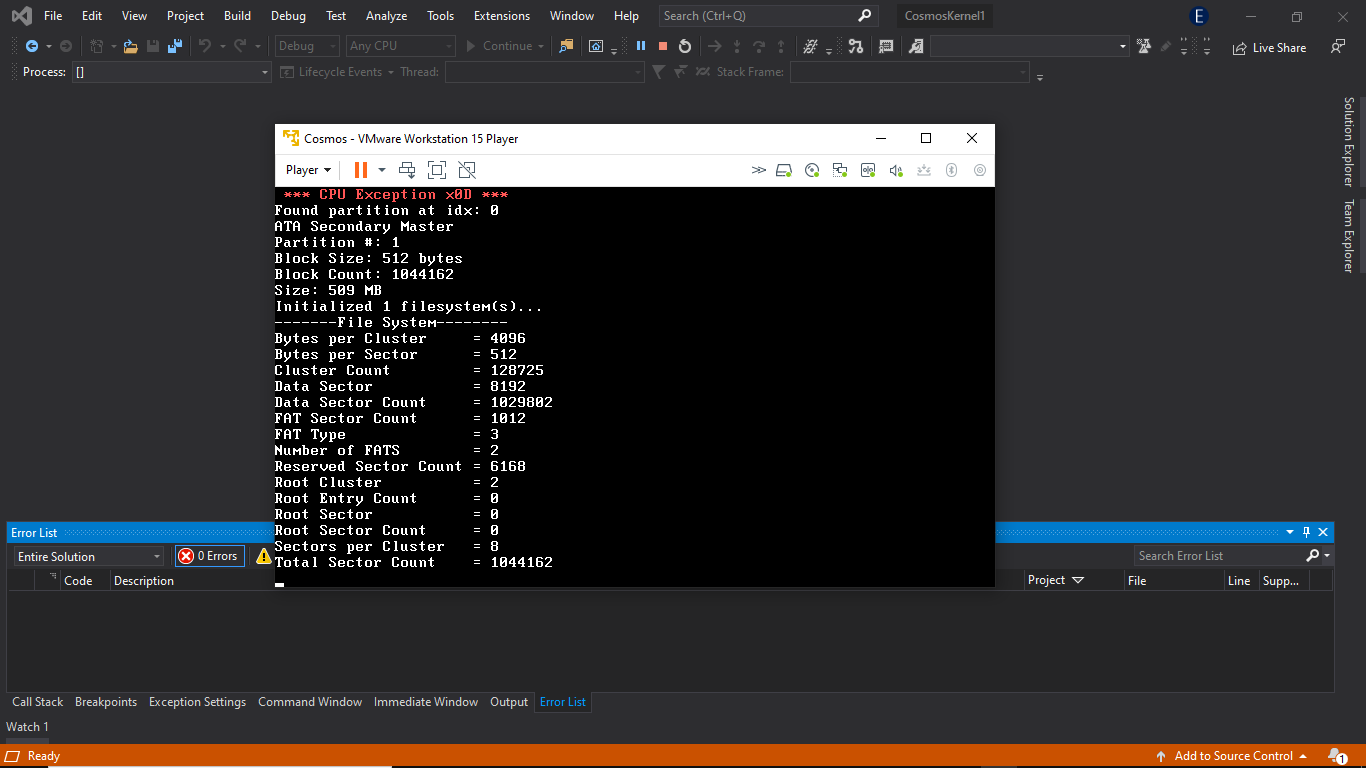
Task: Click the diagnostics flask icon in toolbar
Action: tap(1143, 46)
